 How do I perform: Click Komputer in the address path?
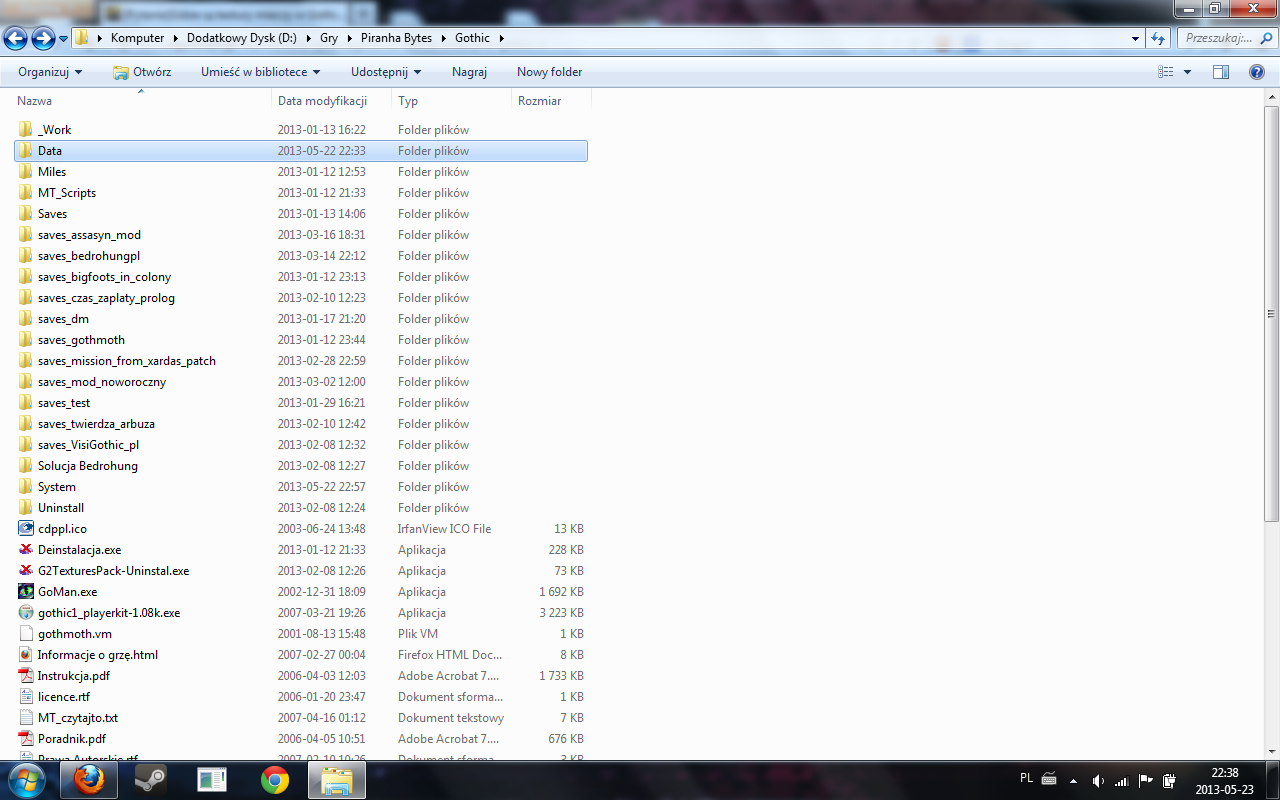pos(138,38)
